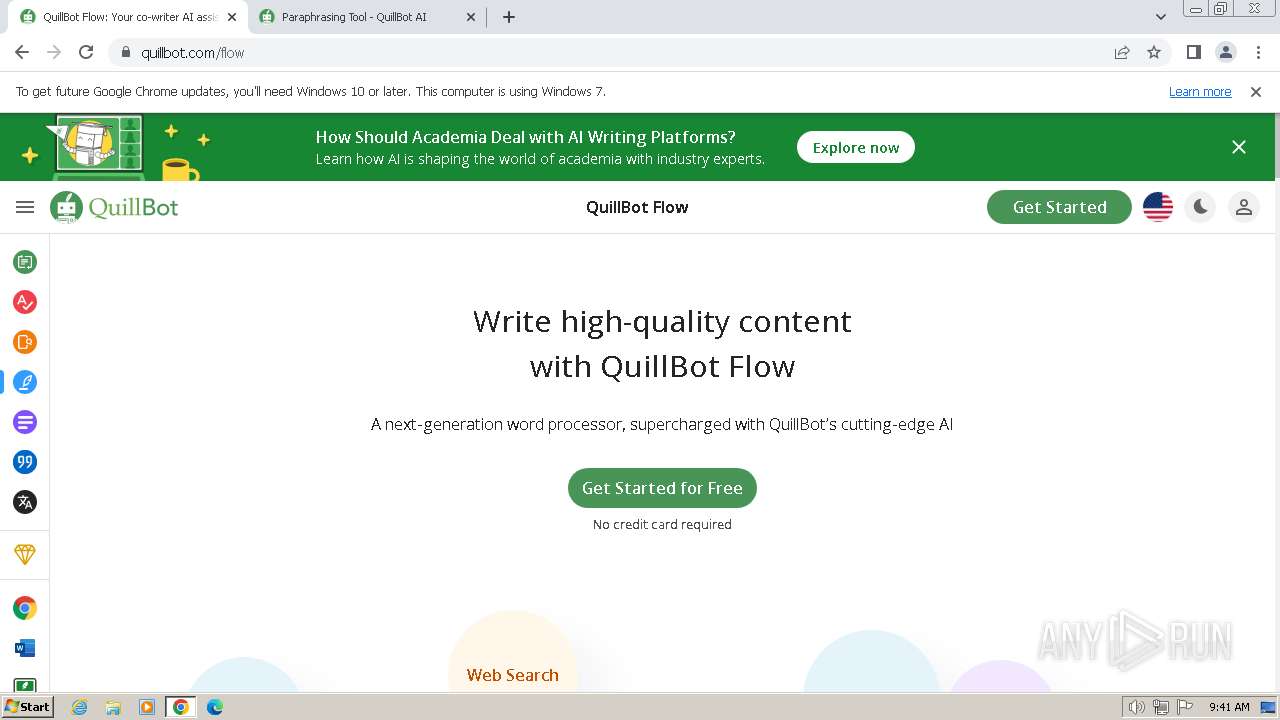Click the green Get Started button
This screenshot has height=720, width=1280.
coord(1059,207)
